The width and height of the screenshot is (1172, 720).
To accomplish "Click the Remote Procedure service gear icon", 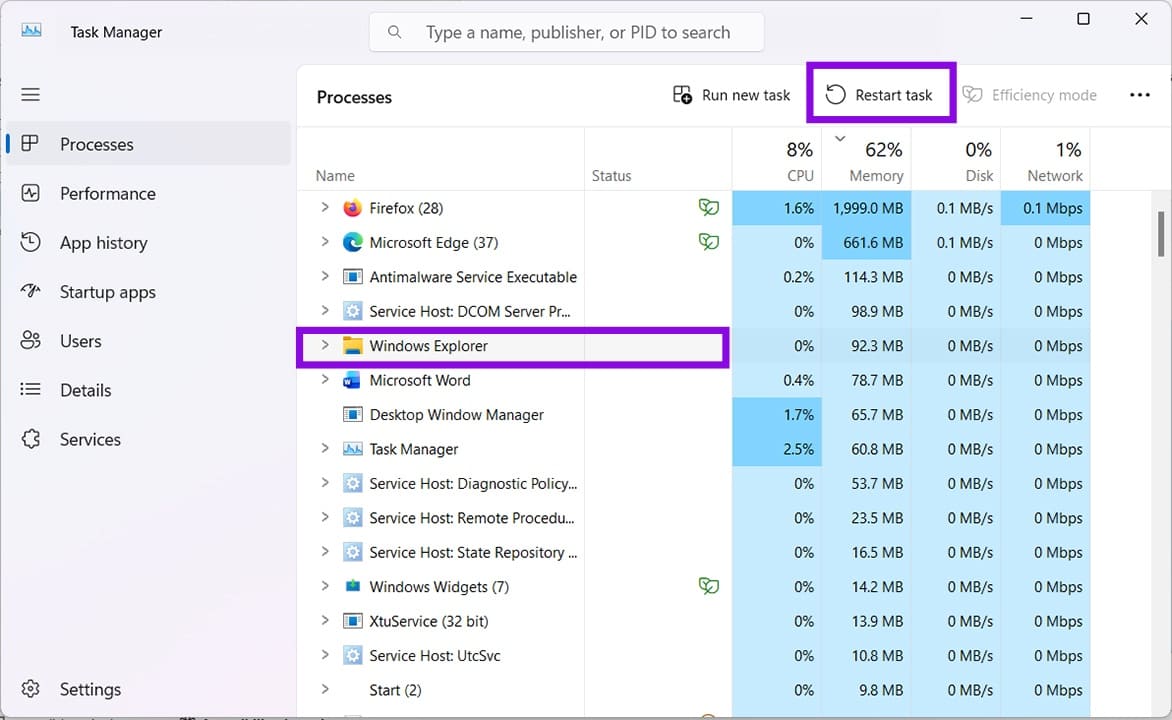I will point(352,517).
